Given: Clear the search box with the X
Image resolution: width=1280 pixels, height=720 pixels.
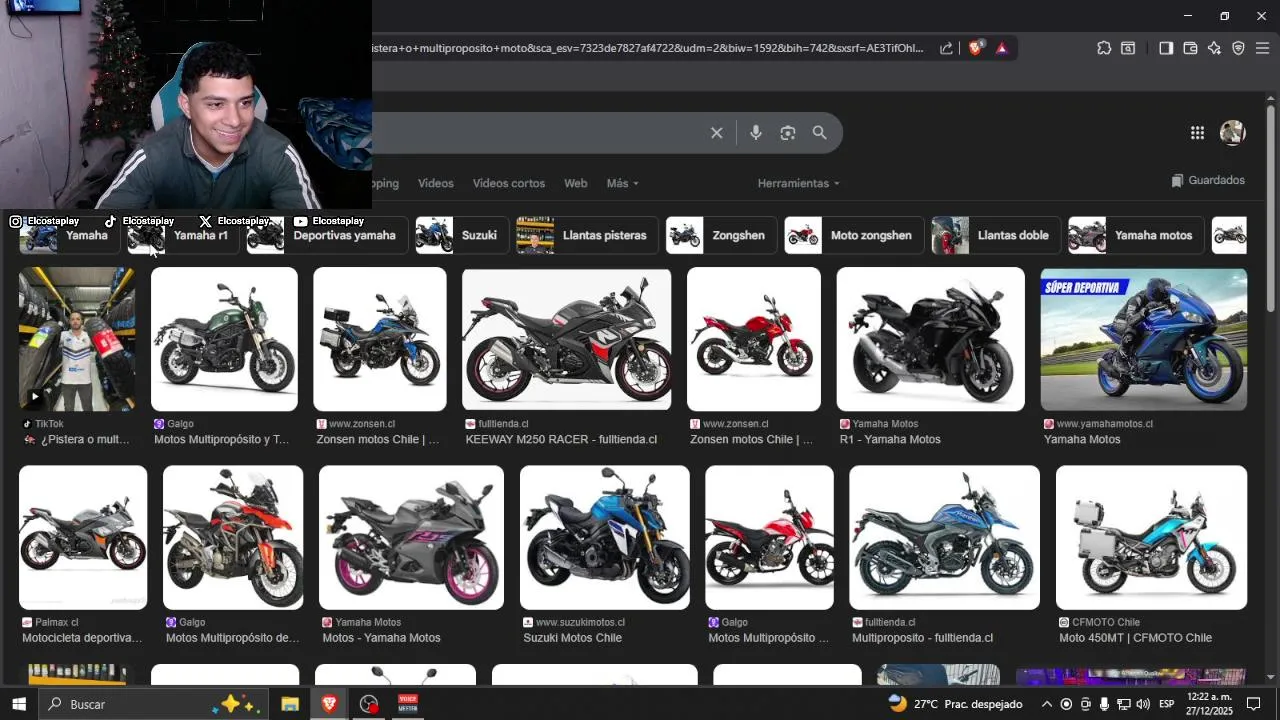Looking at the screenshot, I should (716, 133).
